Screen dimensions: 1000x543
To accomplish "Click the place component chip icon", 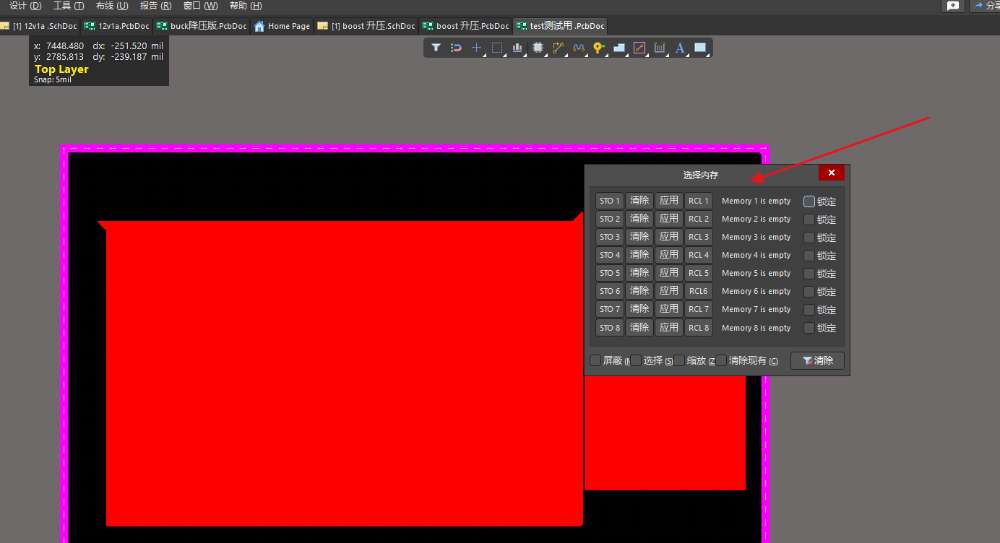I will click(x=538, y=48).
